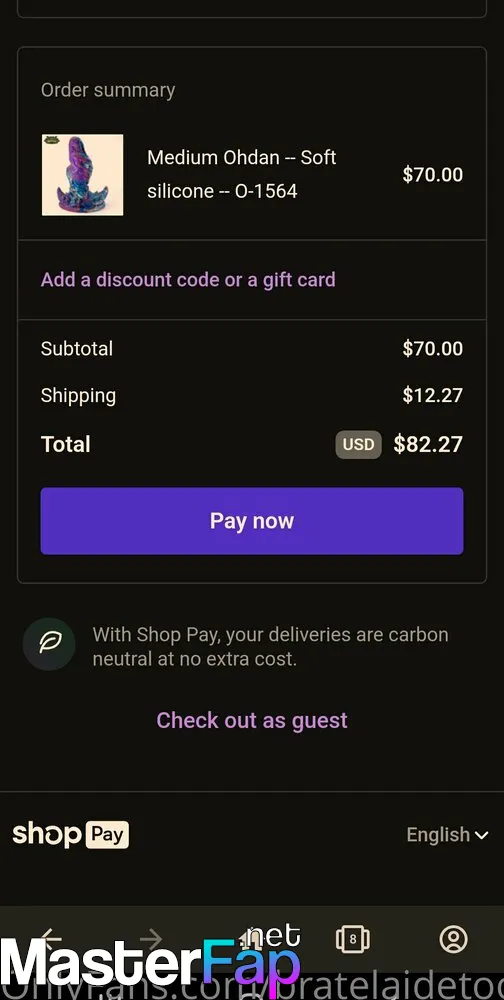
Task: Click the chevron beside English
Action: [x=482, y=835]
